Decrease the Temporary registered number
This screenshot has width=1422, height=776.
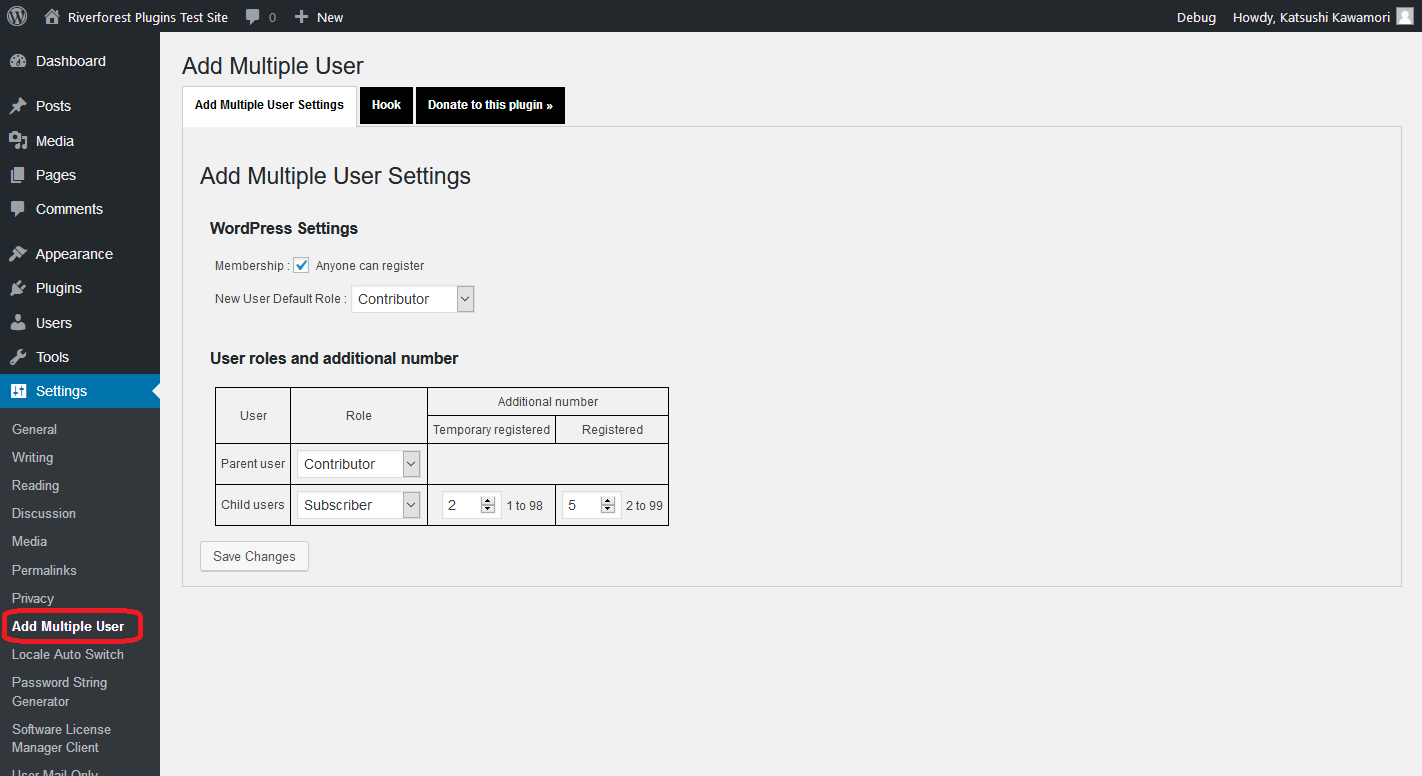[488, 510]
